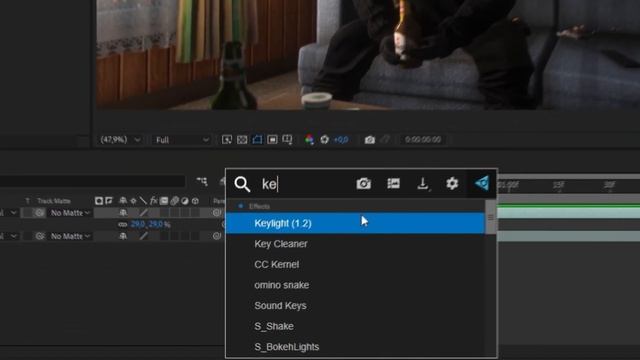Open Show Channel color management icon
The width and height of the screenshot is (640, 360).
[309, 140]
